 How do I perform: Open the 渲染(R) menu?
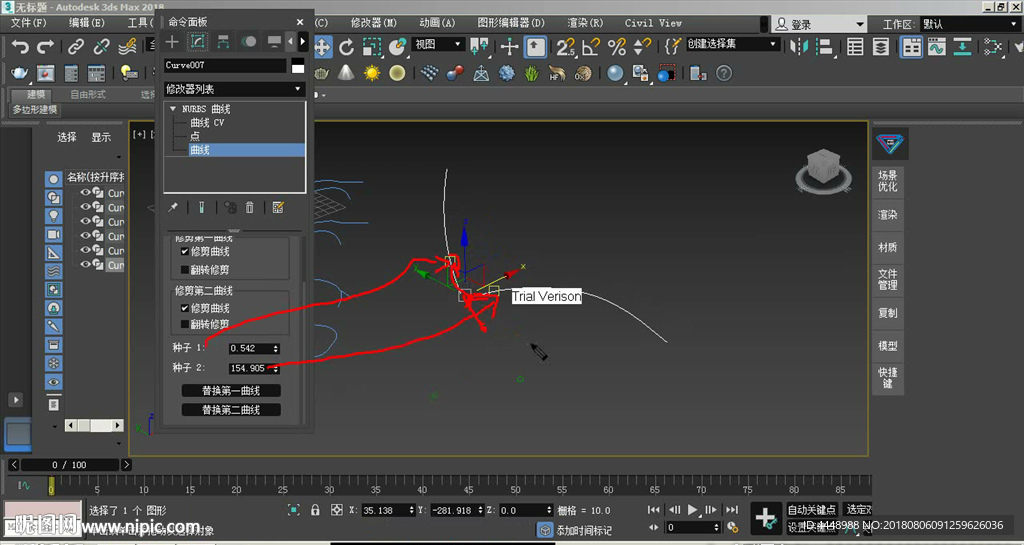click(585, 23)
